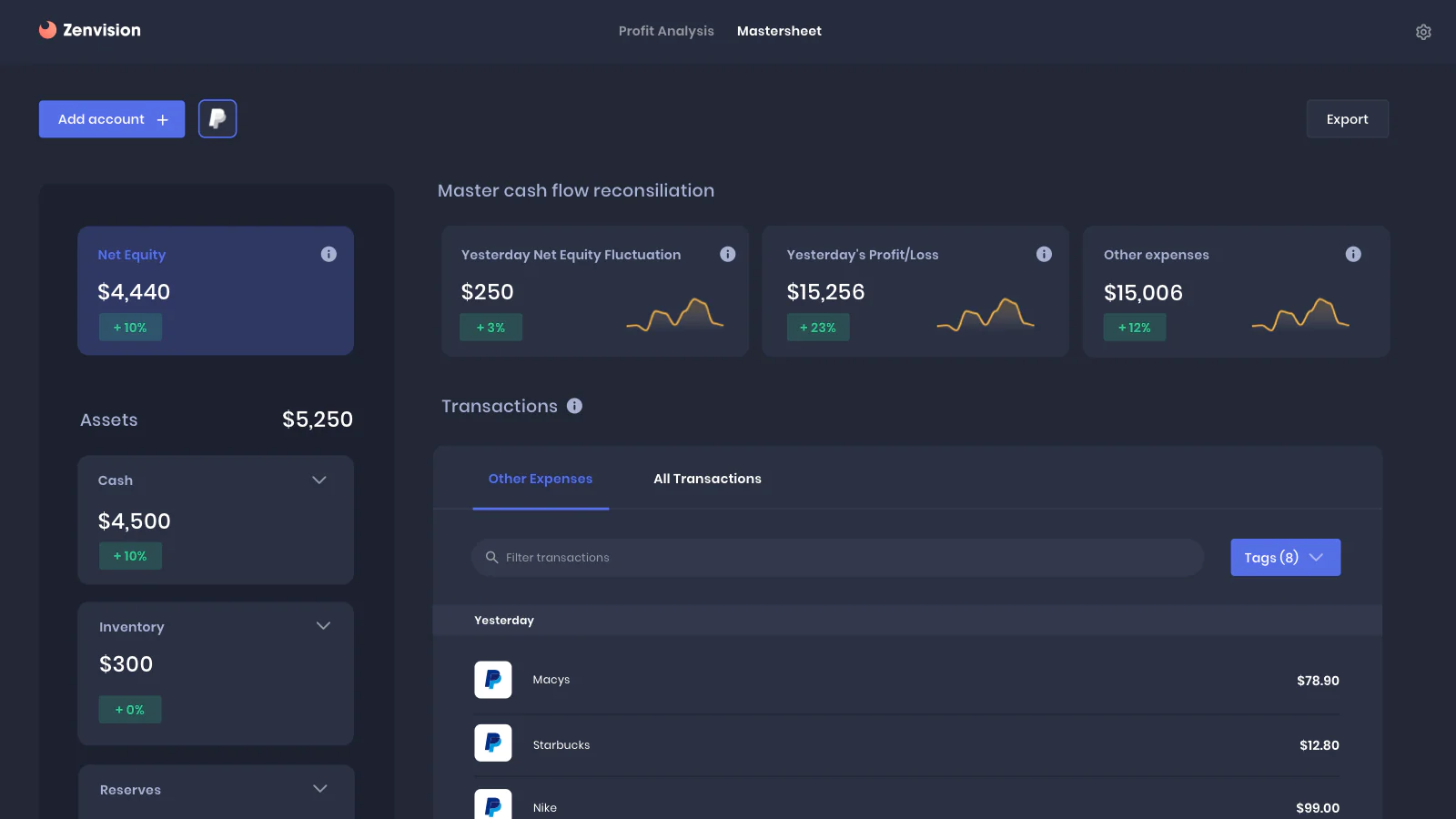Click the $5,250 Assets total
1456x819 pixels.
pyautogui.click(x=318, y=420)
